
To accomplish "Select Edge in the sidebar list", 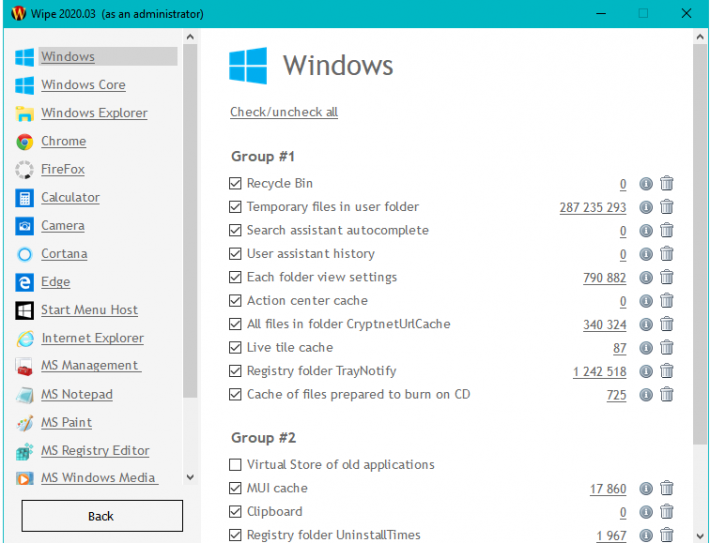I will click(56, 282).
